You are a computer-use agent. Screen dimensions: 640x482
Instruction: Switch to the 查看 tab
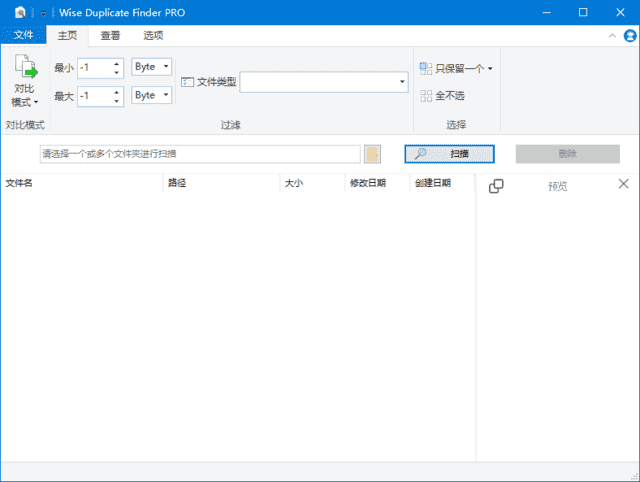(110, 35)
